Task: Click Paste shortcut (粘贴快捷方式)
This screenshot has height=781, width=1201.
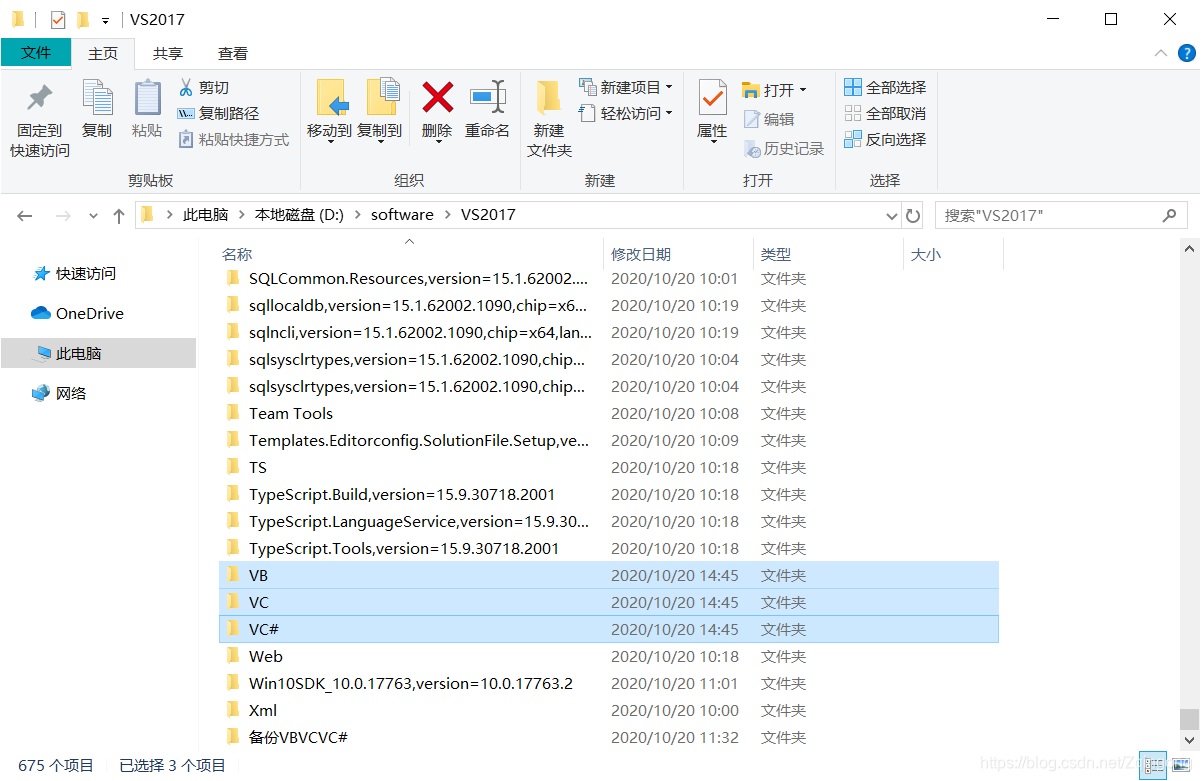Action: click(233, 139)
